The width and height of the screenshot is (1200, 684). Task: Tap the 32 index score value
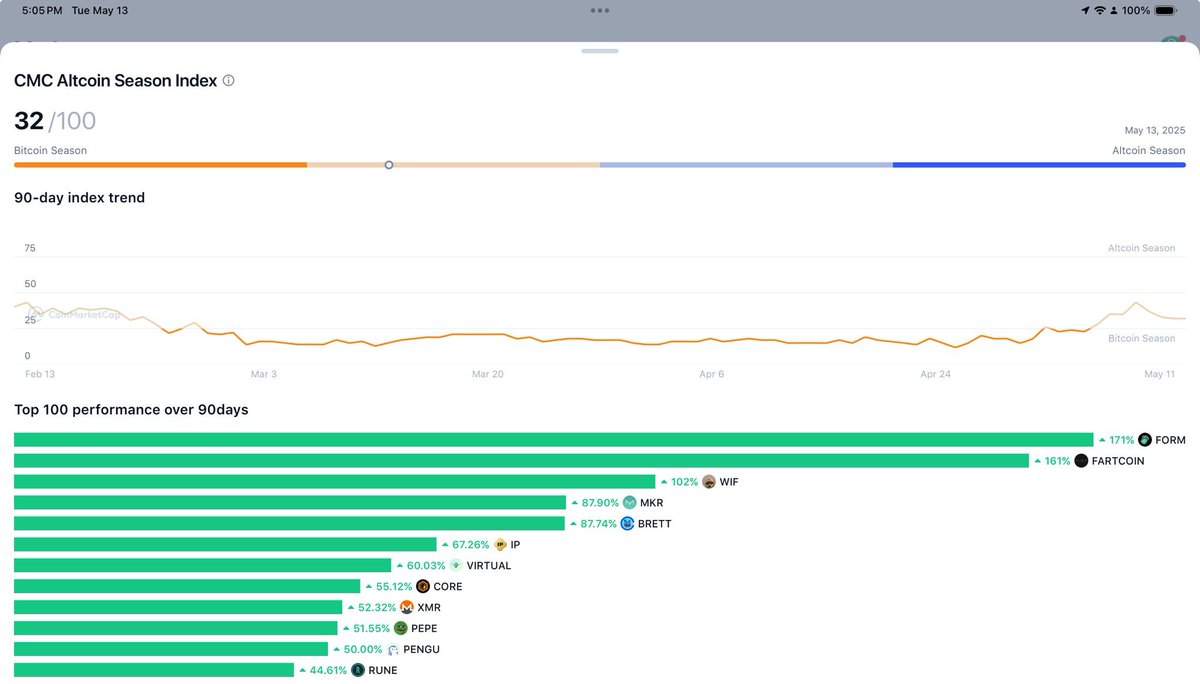tap(29, 121)
